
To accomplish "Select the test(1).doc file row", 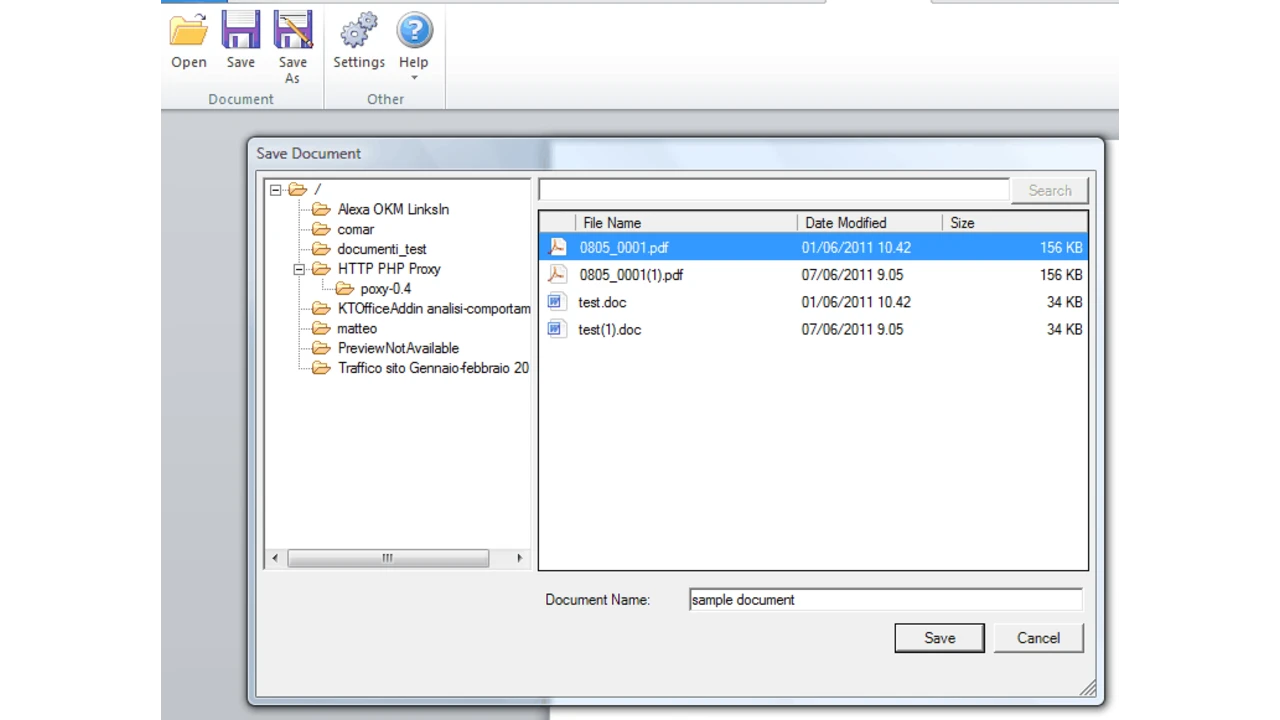I will [610, 329].
